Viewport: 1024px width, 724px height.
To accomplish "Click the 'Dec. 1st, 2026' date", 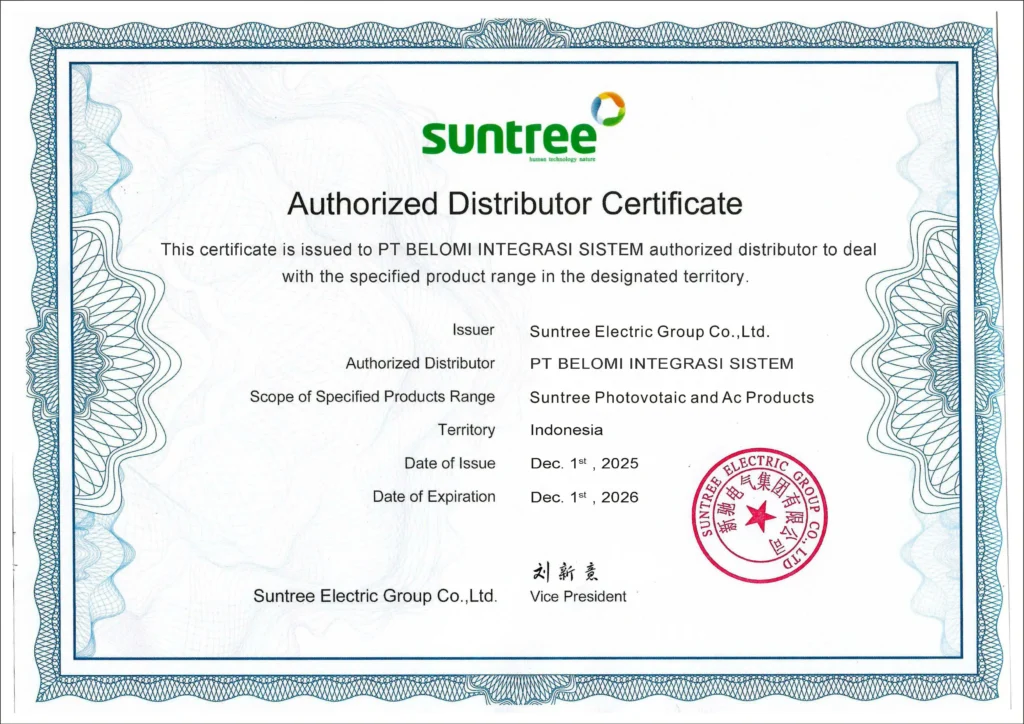I will point(584,497).
